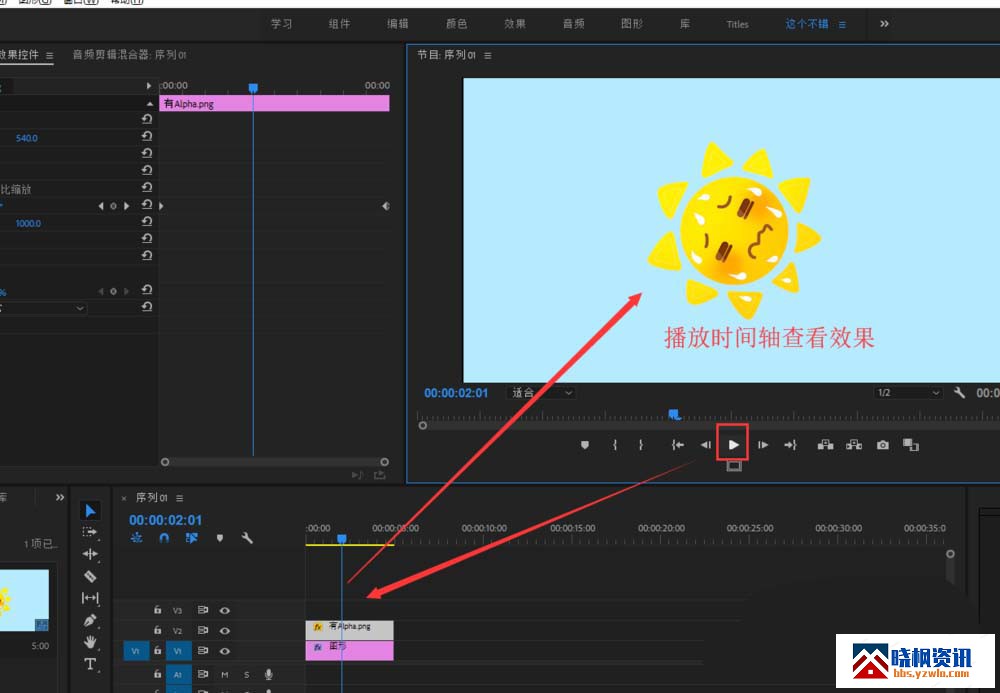The height and width of the screenshot is (693, 1000).
Task: Step forward one frame
Action: [x=763, y=445]
